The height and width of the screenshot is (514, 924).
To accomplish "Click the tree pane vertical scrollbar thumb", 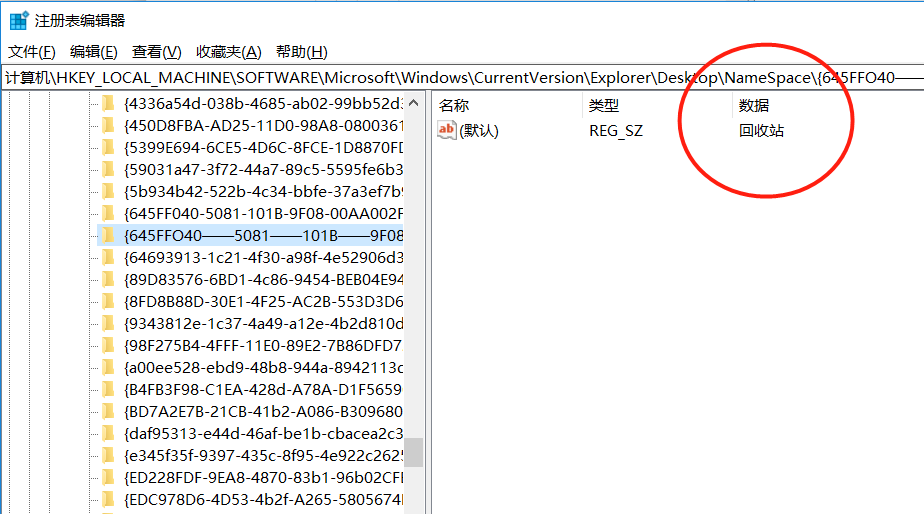I will [414, 452].
